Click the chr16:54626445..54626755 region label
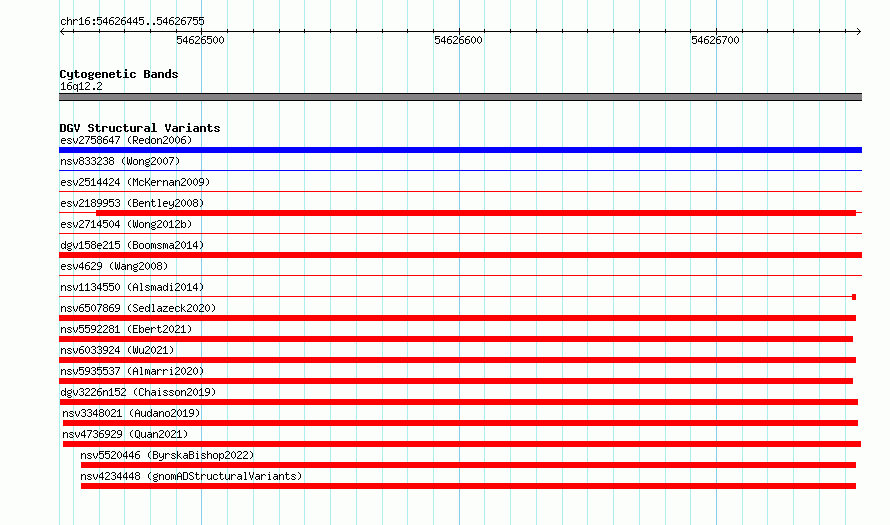890x525 pixels. tap(132, 21)
